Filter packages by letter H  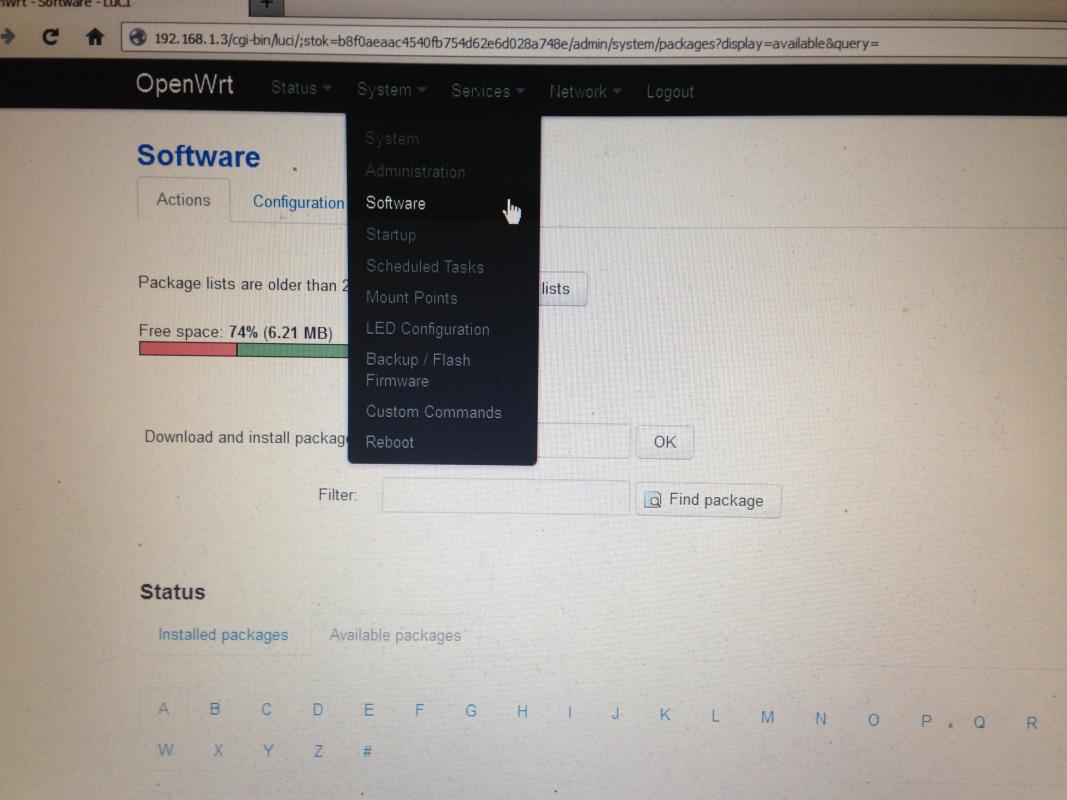click(522, 712)
